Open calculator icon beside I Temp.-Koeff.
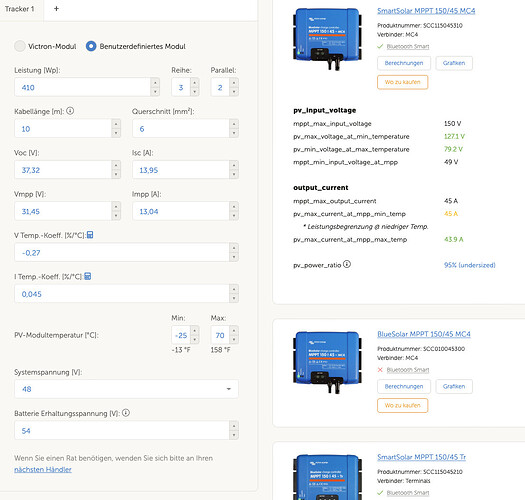 (88, 276)
